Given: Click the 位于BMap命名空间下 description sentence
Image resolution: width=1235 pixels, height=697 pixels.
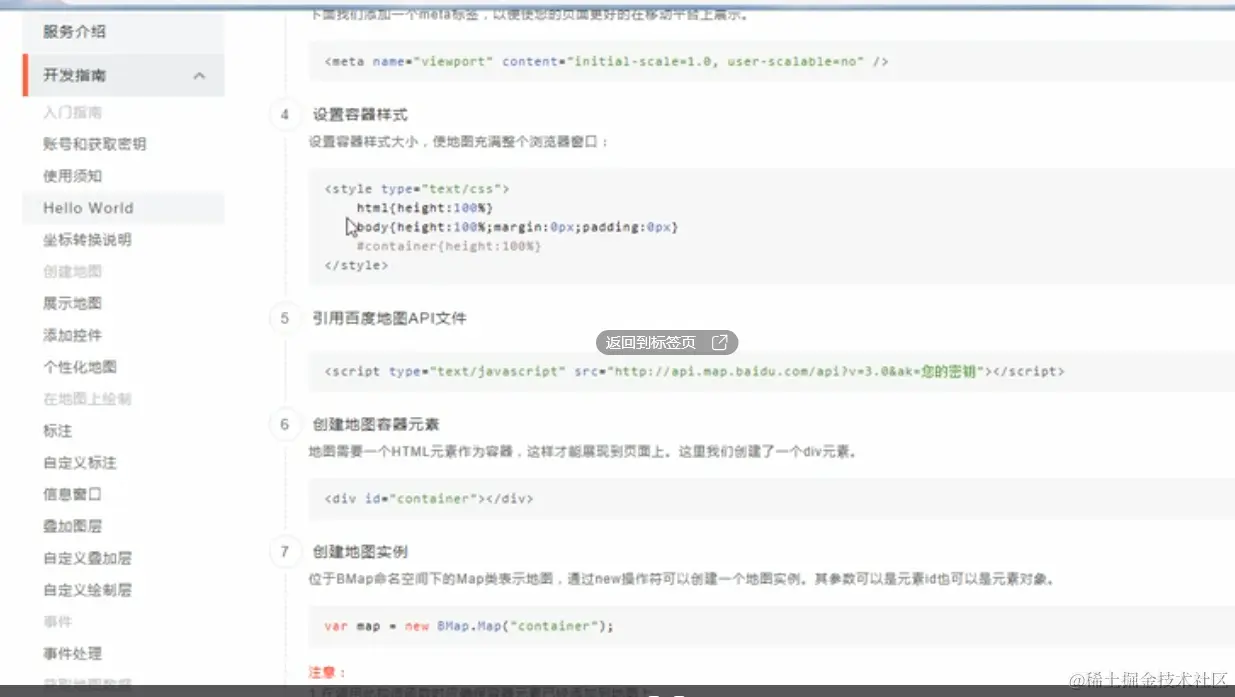Looking at the screenshot, I should [681, 579].
